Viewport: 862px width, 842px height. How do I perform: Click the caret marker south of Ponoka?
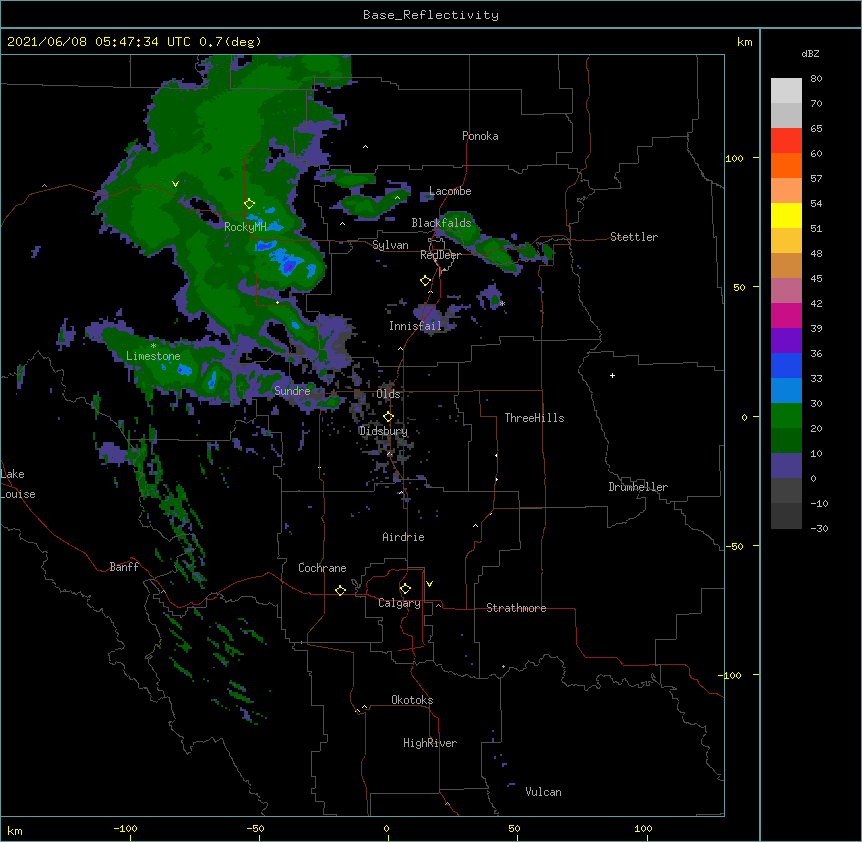point(366,147)
